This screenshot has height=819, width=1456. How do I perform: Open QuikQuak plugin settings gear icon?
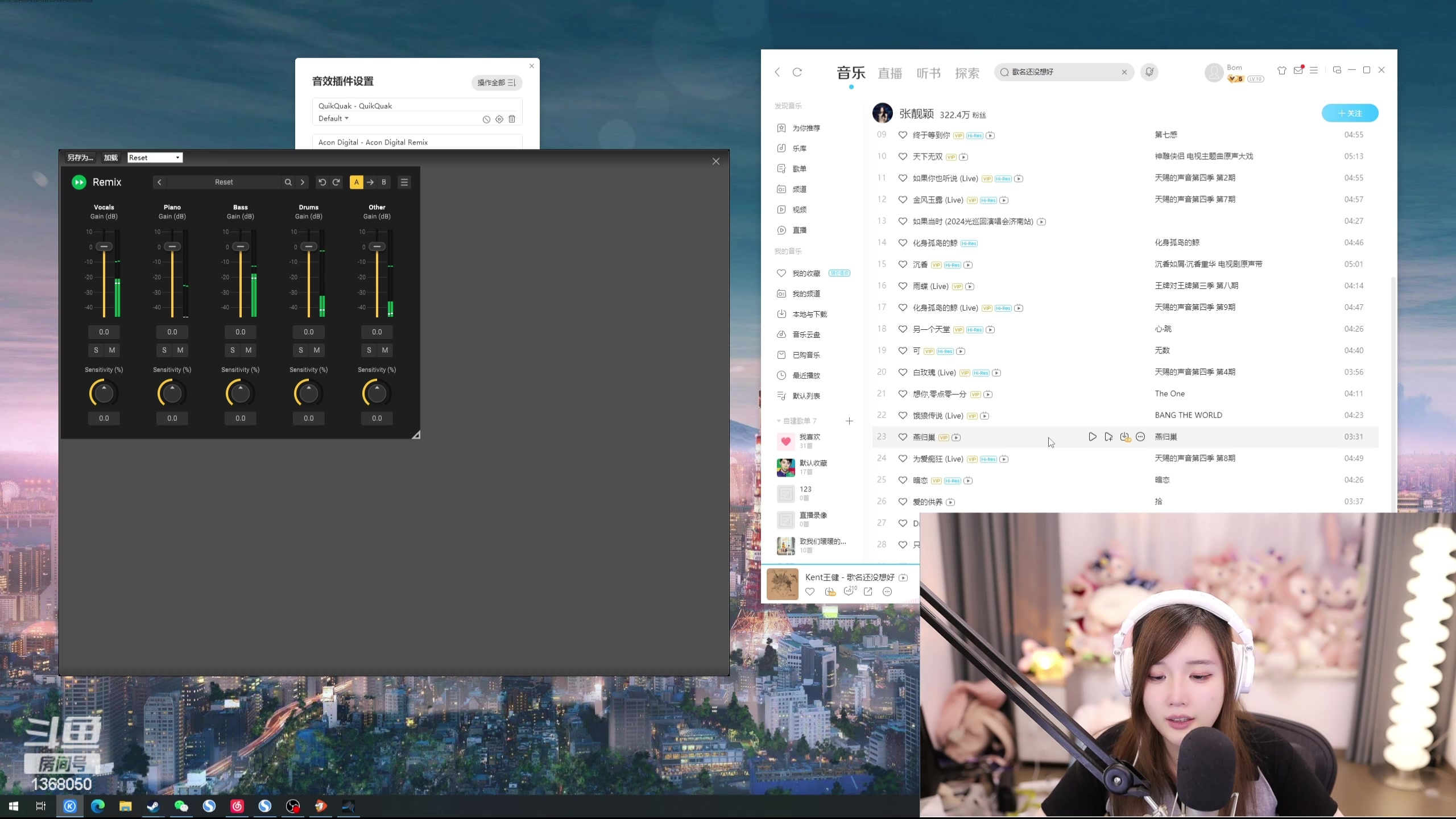point(499,119)
